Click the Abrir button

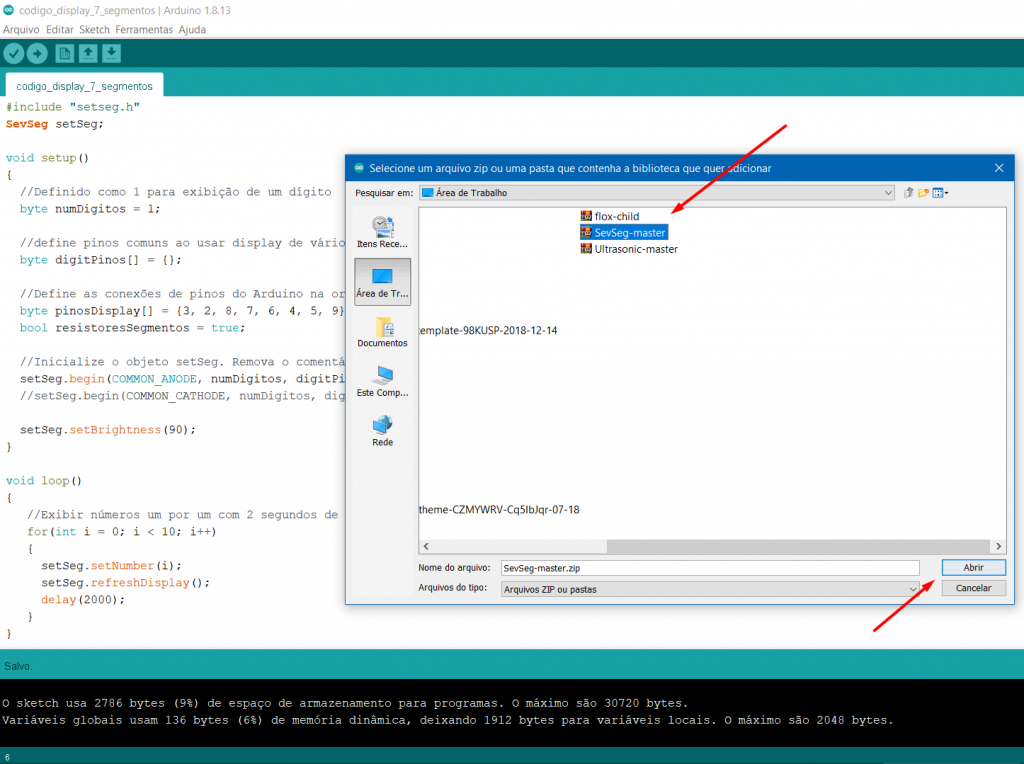[x=972, y=567]
